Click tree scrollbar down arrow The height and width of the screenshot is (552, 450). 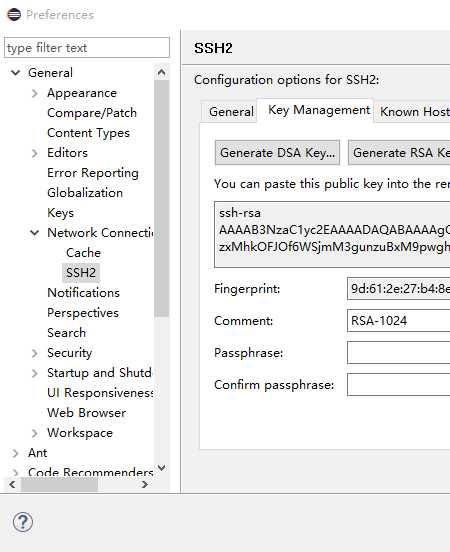[x=162, y=468]
